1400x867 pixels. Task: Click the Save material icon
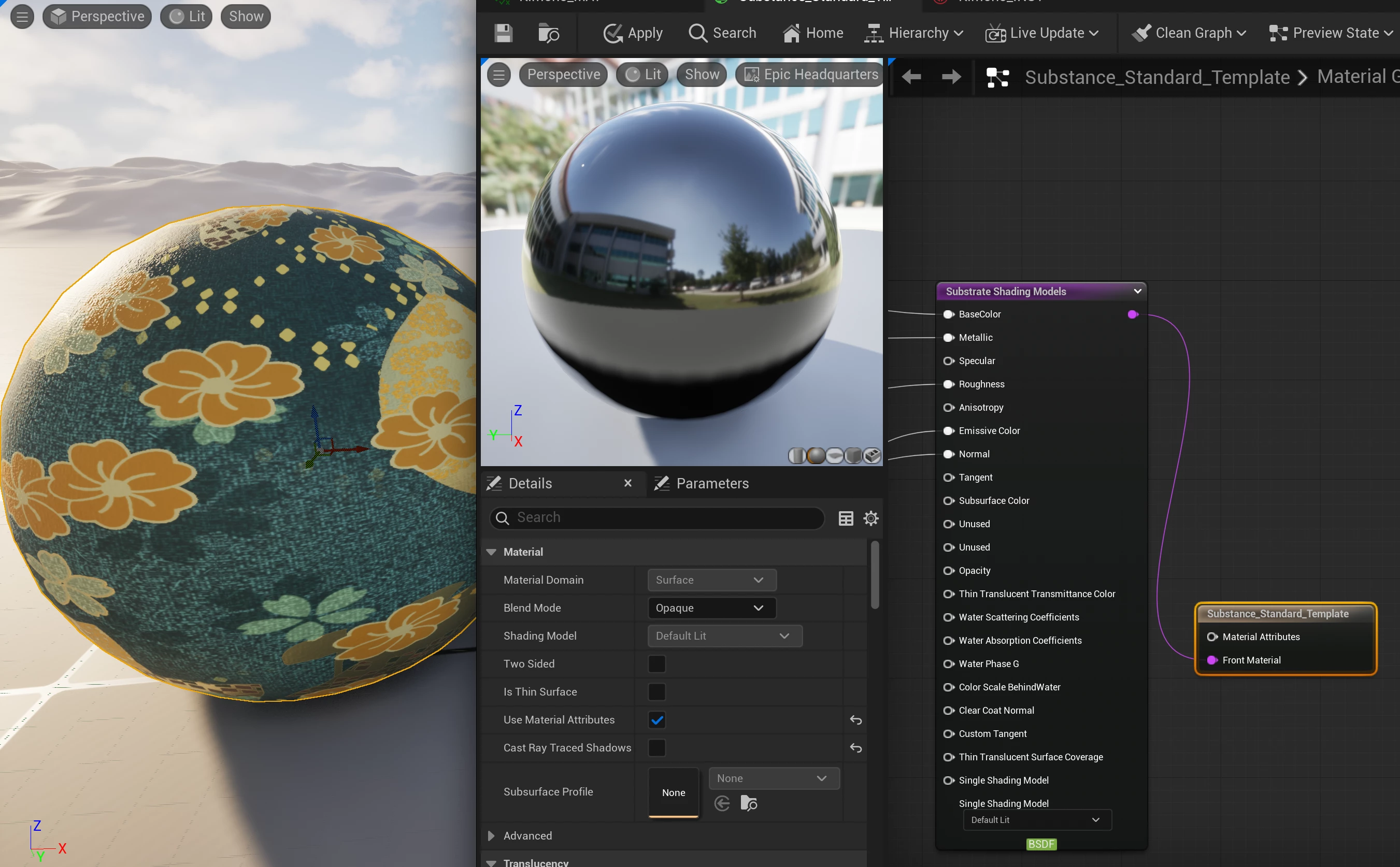(503, 33)
